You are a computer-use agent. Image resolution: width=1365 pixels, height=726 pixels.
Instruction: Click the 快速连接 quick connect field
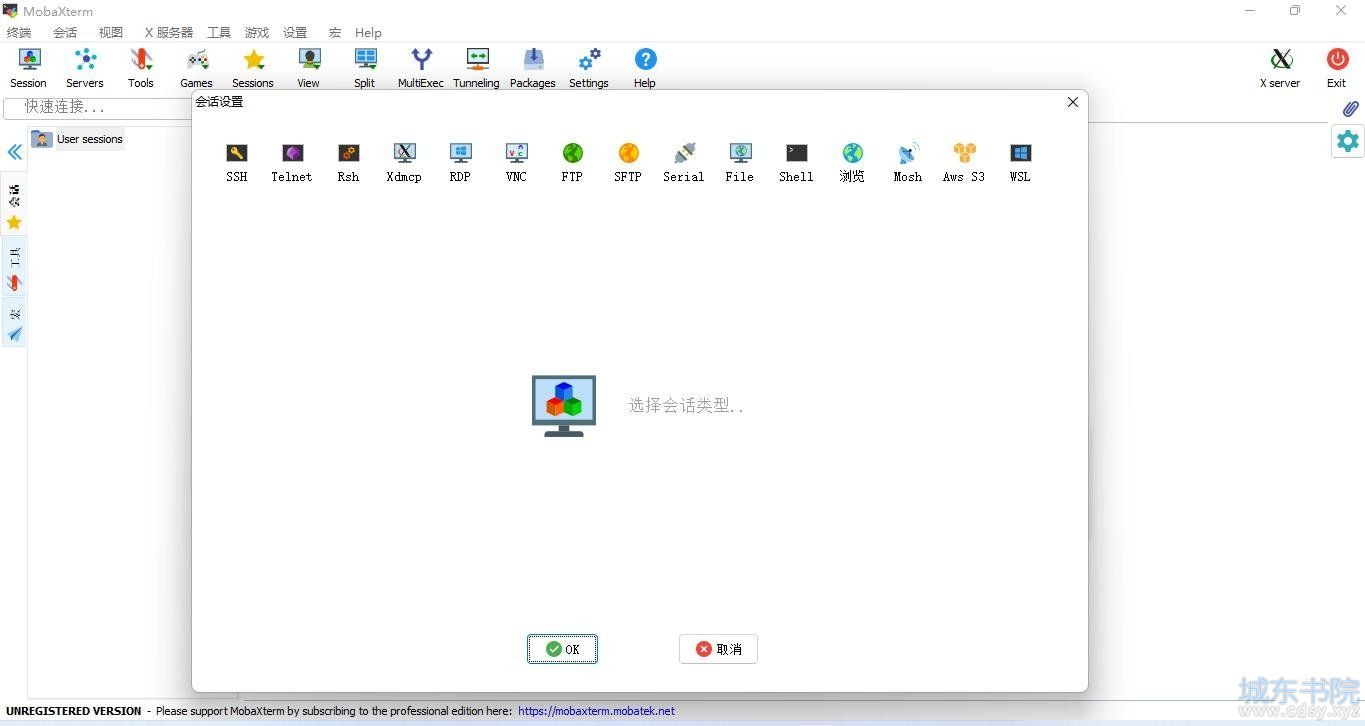point(100,107)
